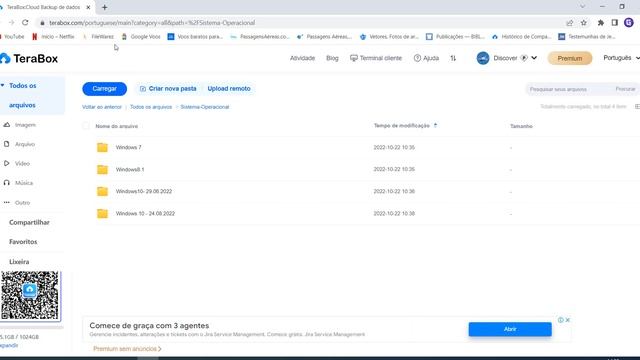This screenshot has height=360, width=640.
Task: Bookmark this page with the star icon
Action: pyautogui.click(x=584, y=23)
